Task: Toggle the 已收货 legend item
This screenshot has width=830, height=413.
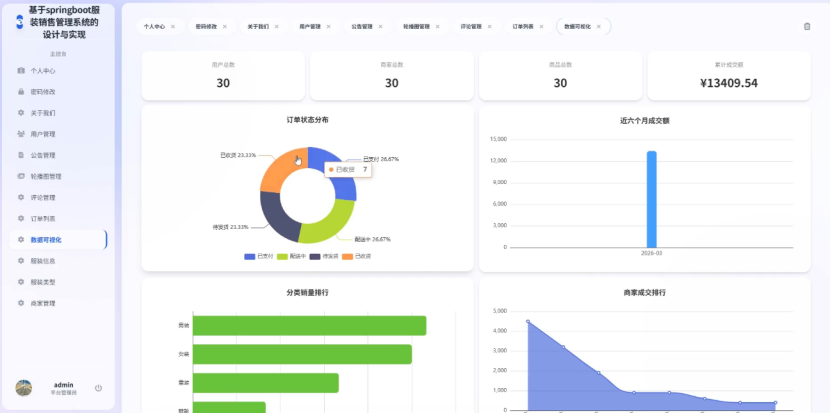Action: 357,256
